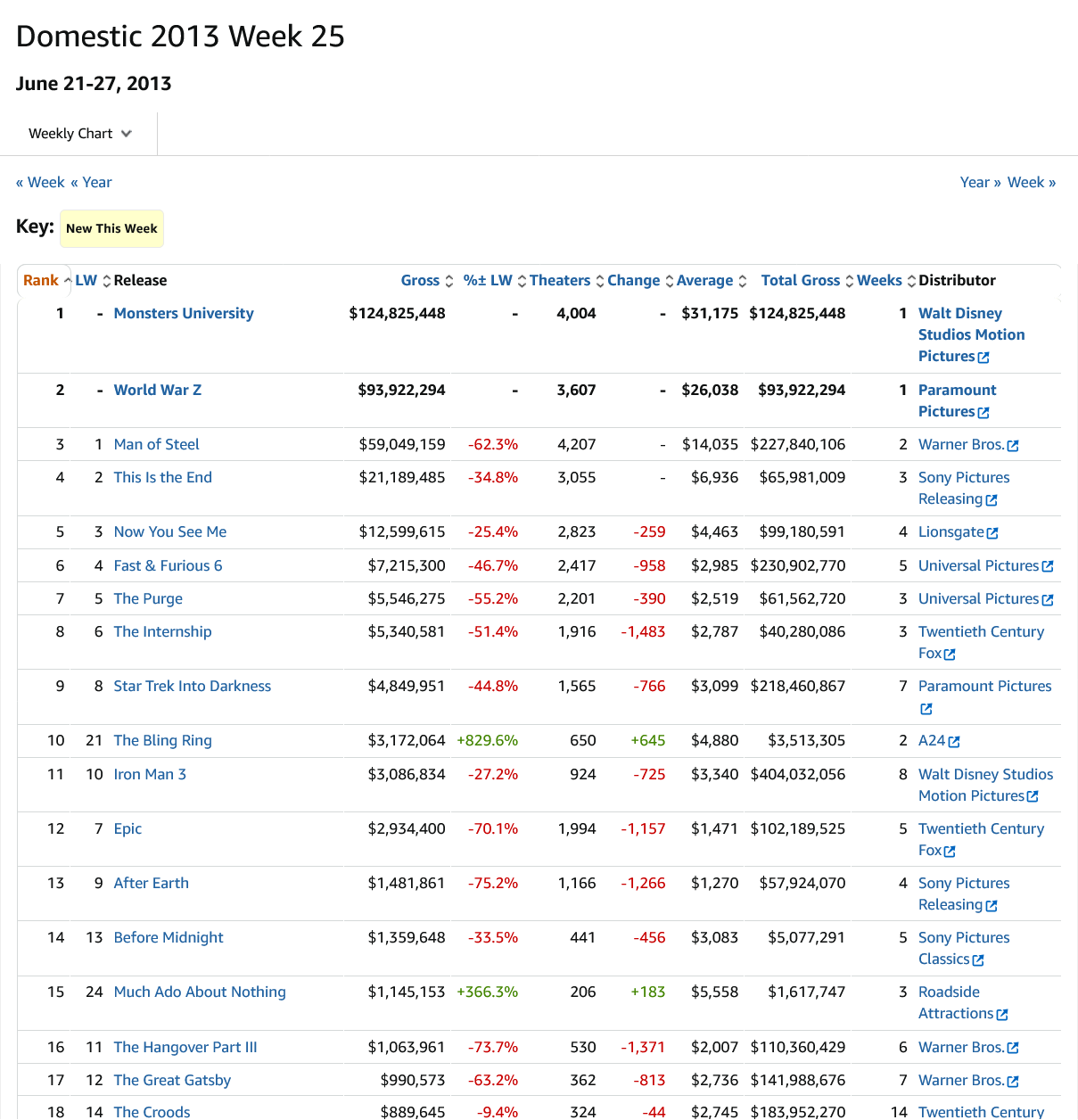
Task: Sort by Gross column header
Action: (x=427, y=280)
